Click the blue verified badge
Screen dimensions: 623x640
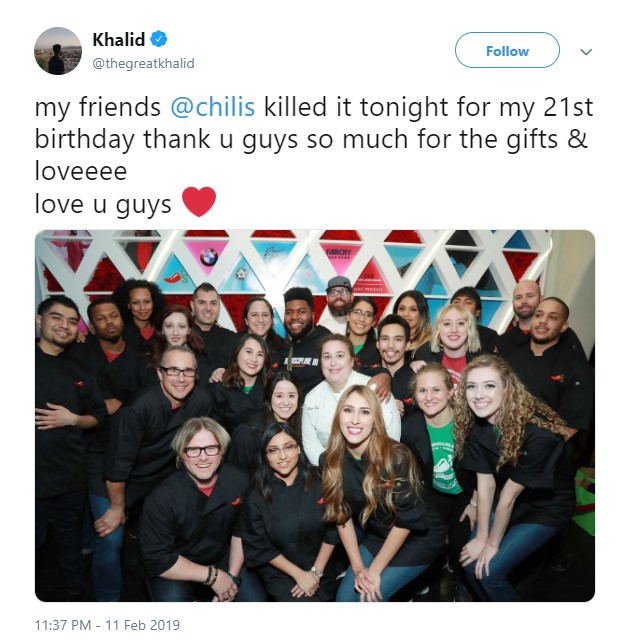click(158, 39)
